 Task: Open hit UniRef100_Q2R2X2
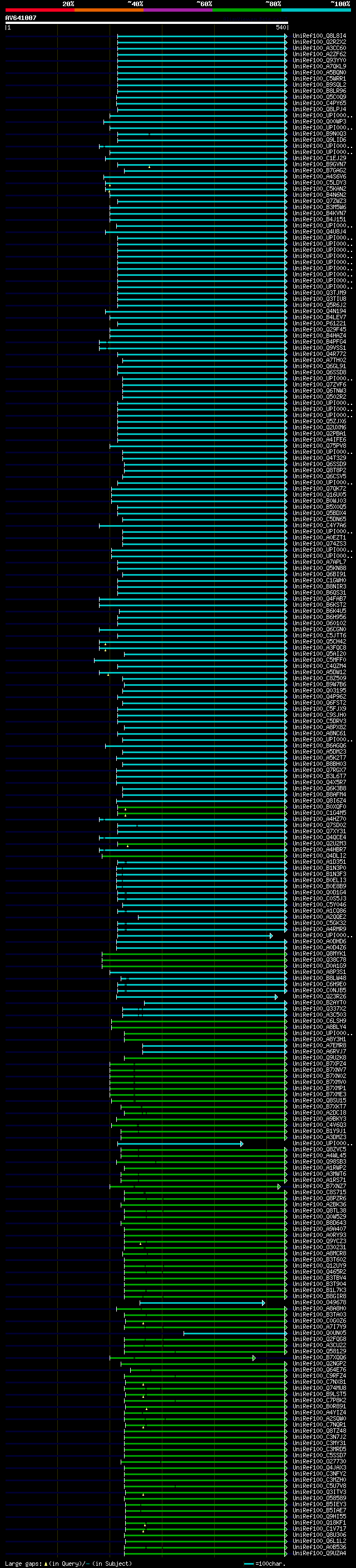[x=319, y=42]
